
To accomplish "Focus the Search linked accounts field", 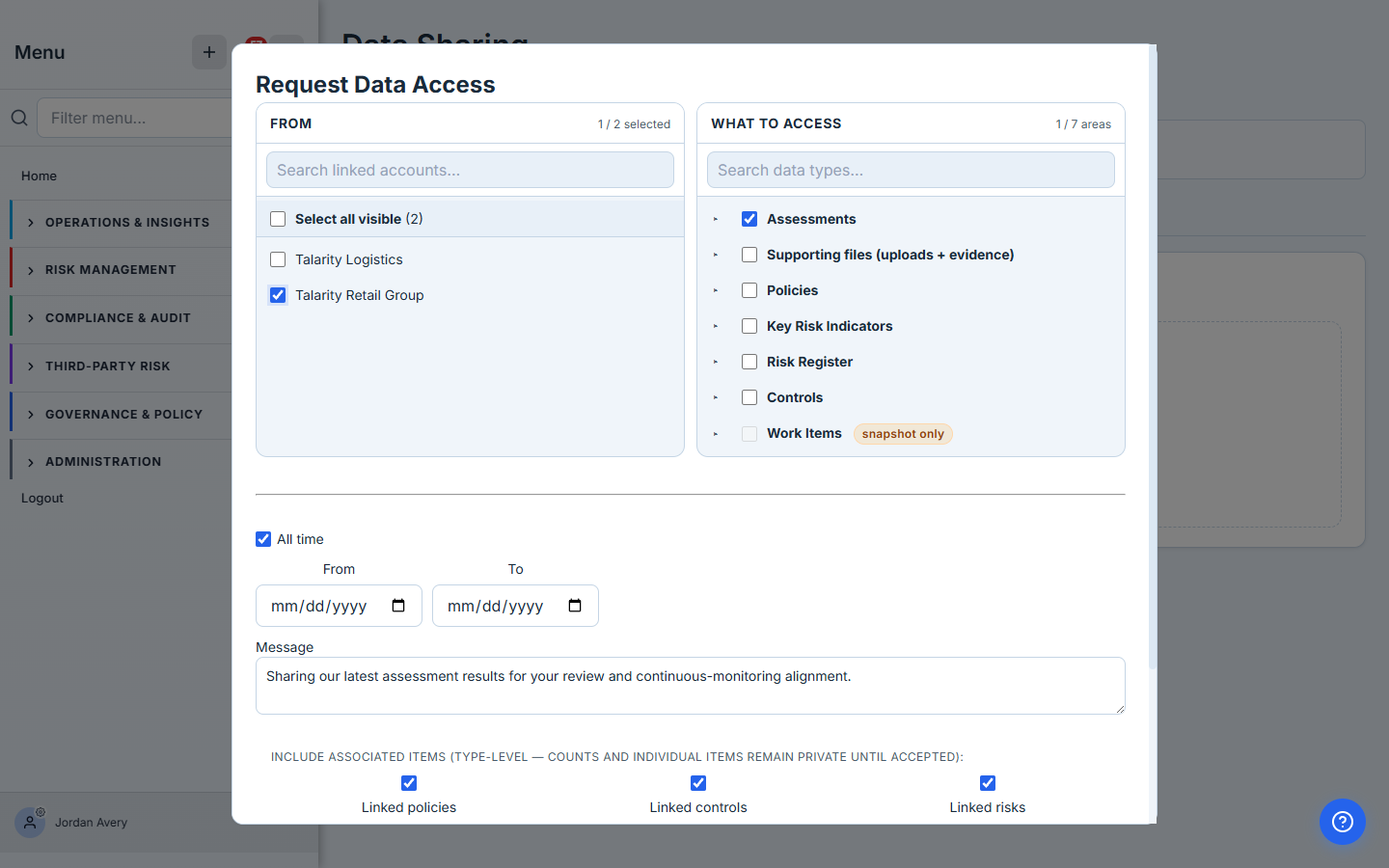I will [470, 170].
